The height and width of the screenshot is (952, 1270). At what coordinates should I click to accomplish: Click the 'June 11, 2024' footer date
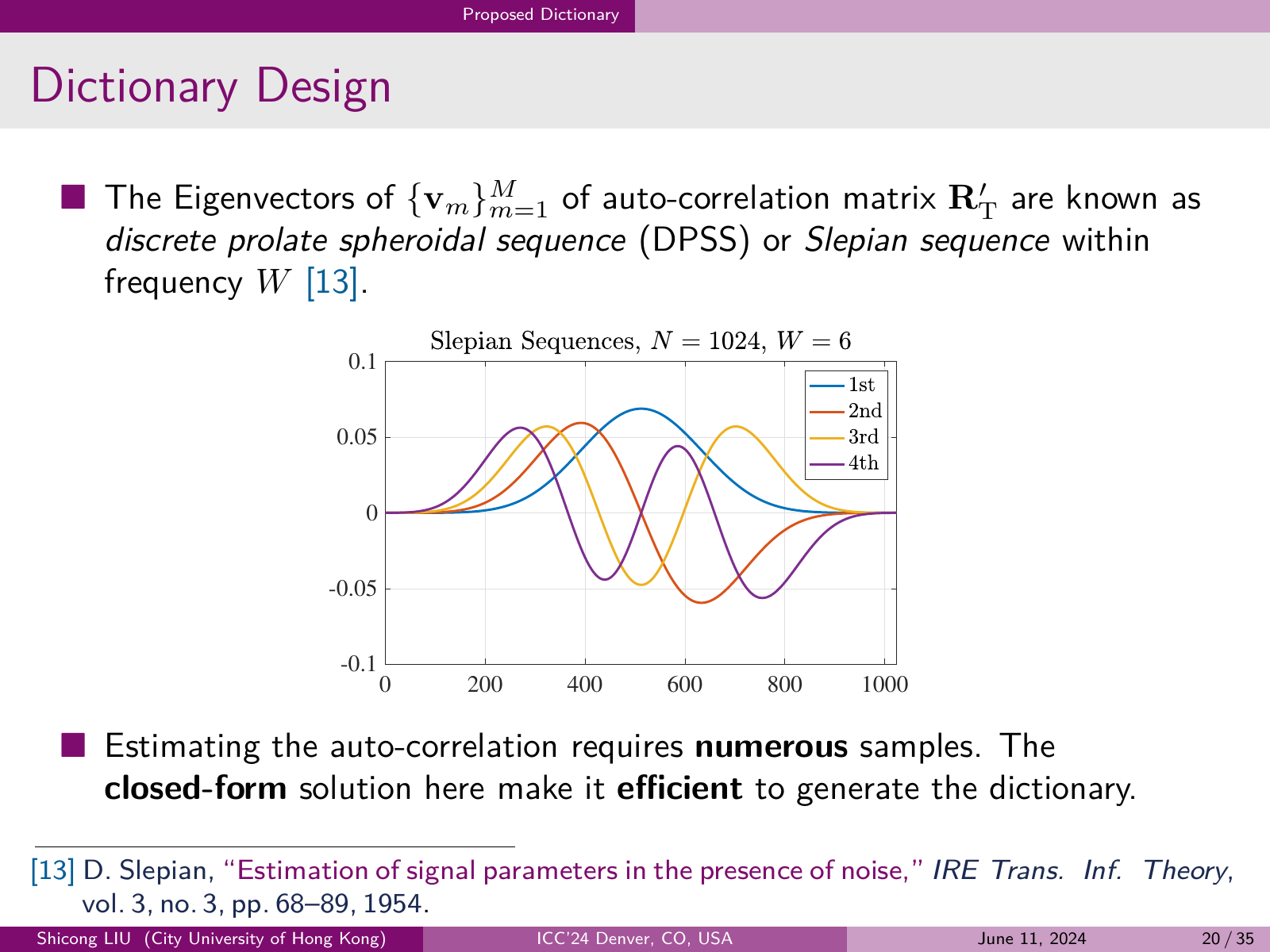tap(1032, 939)
